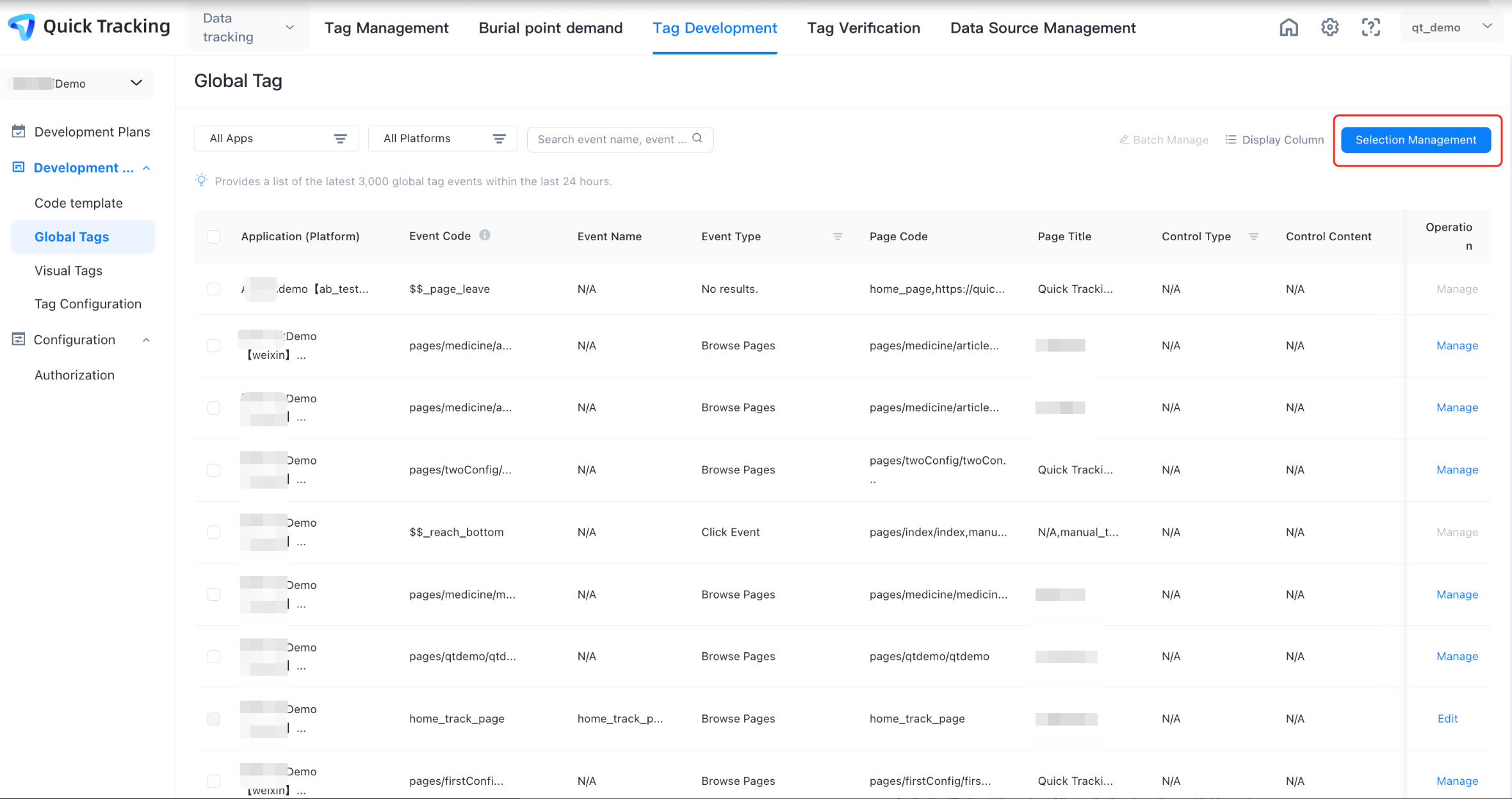Open the All Platforms filter dropdown

coord(443,138)
